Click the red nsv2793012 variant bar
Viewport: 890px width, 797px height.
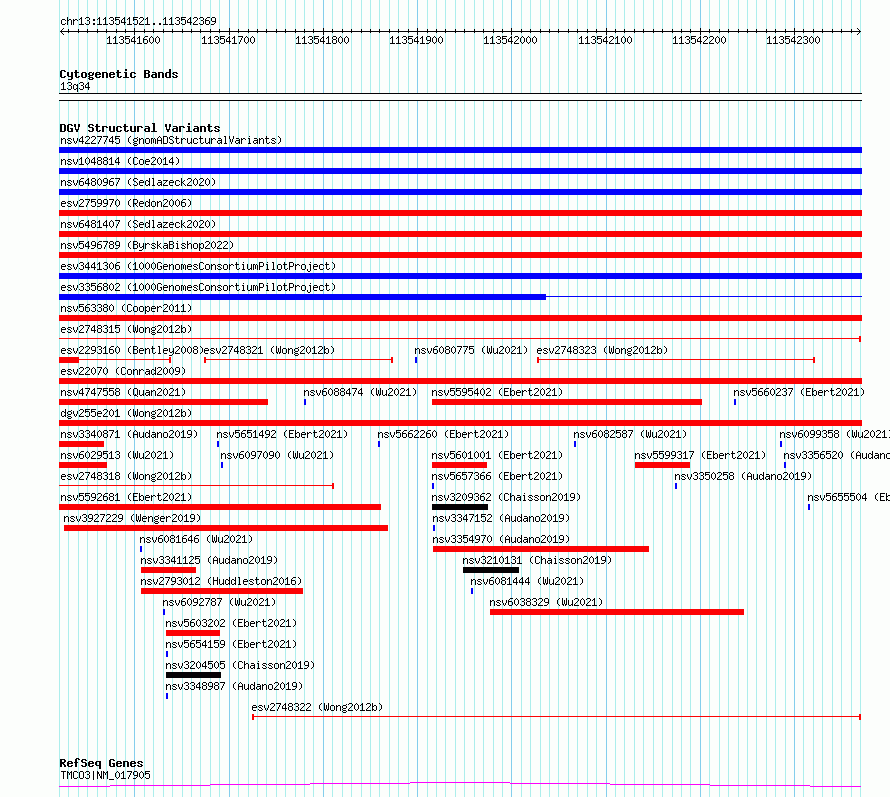(222, 591)
